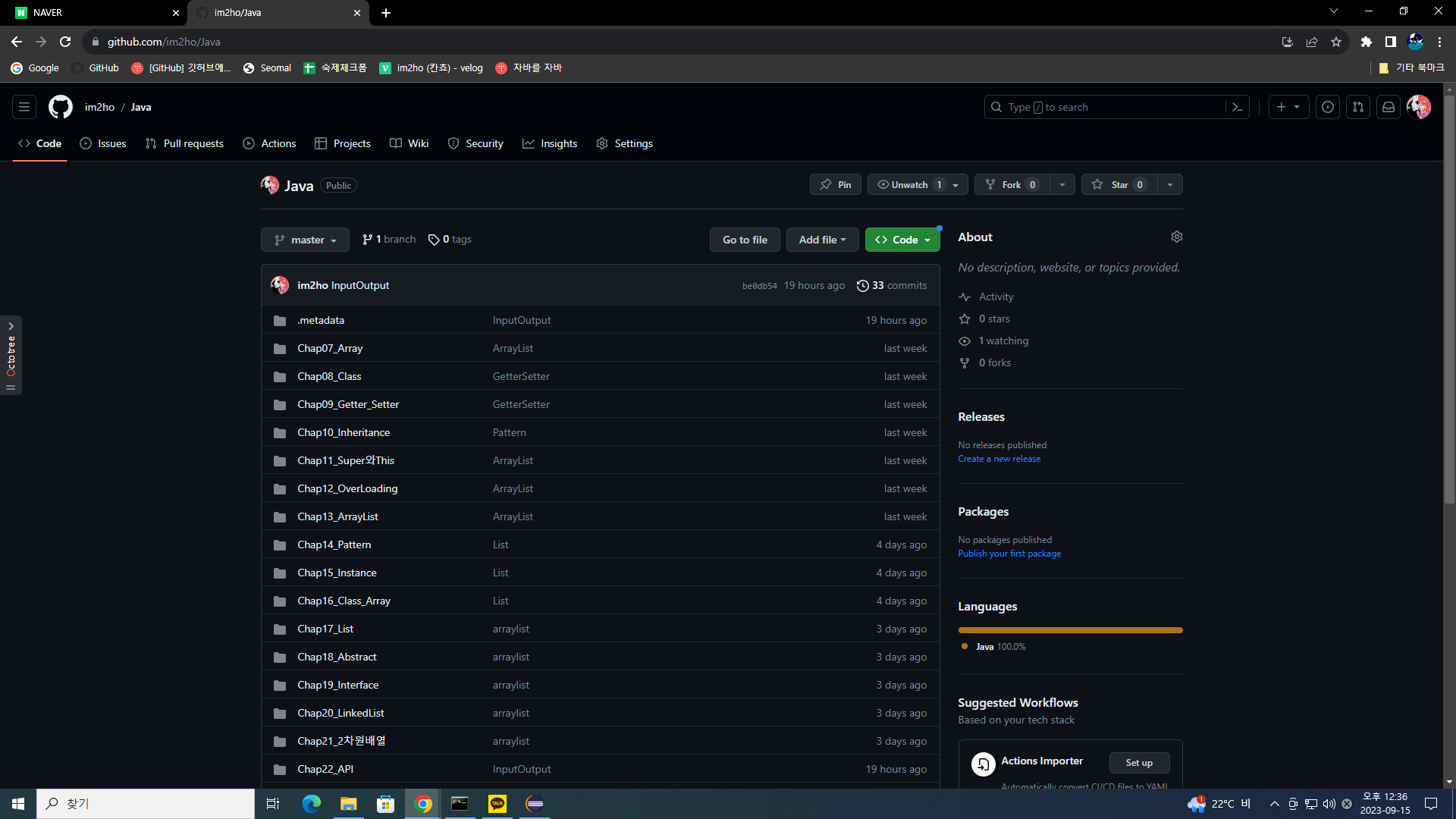Click the About section settings gear
Viewport: 1456px width, 819px height.
coord(1176,237)
